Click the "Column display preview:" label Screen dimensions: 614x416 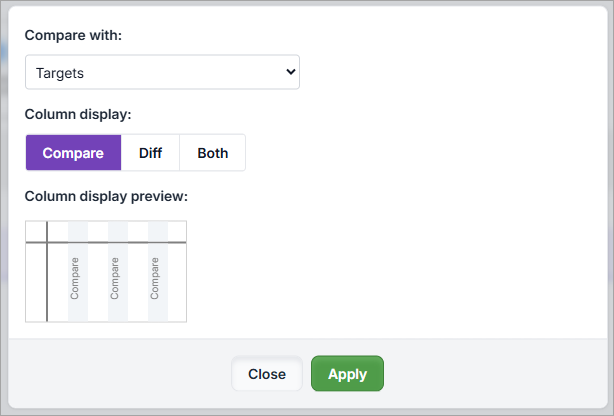click(x=106, y=196)
